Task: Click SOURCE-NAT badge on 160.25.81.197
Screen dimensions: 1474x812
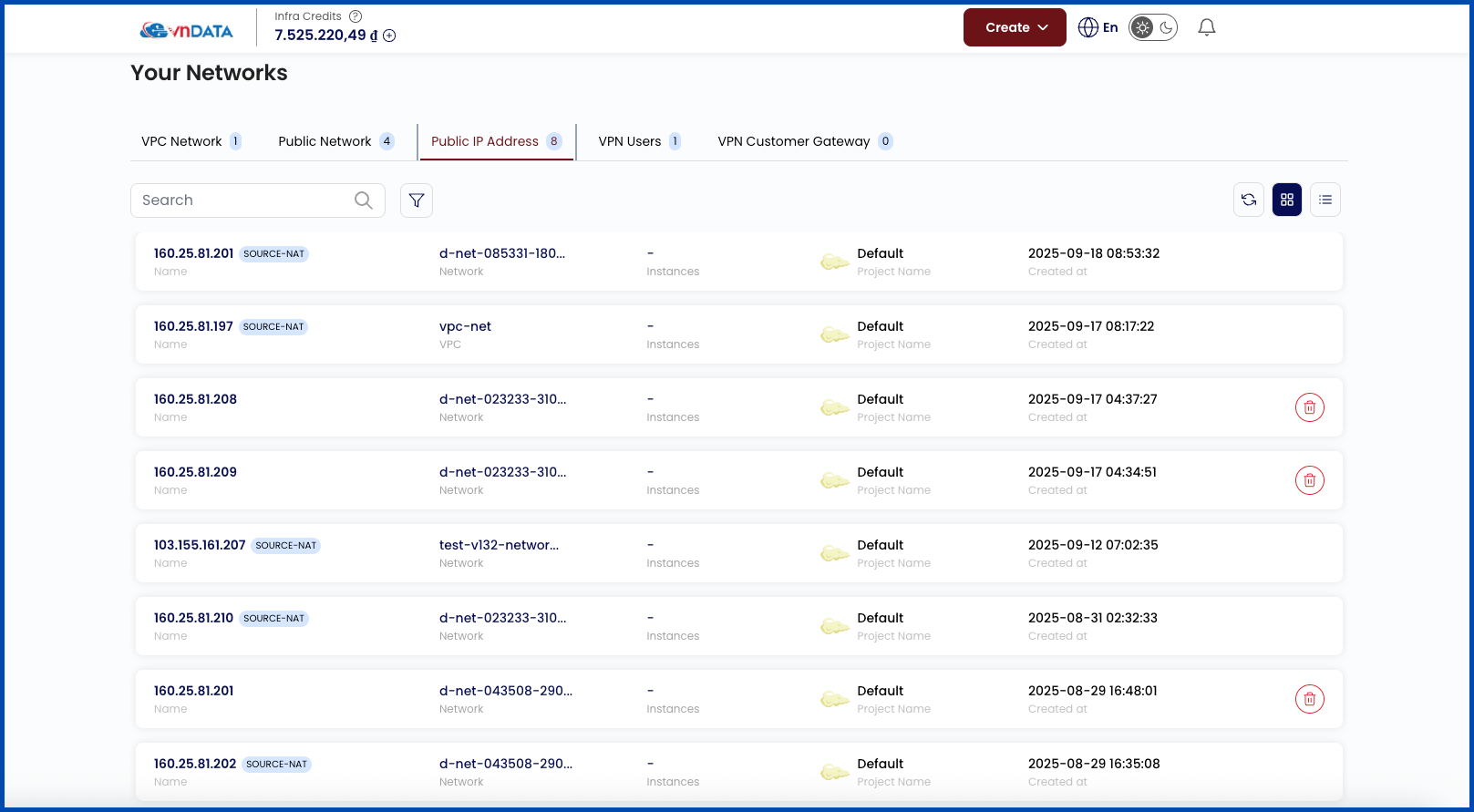Action: [273, 326]
